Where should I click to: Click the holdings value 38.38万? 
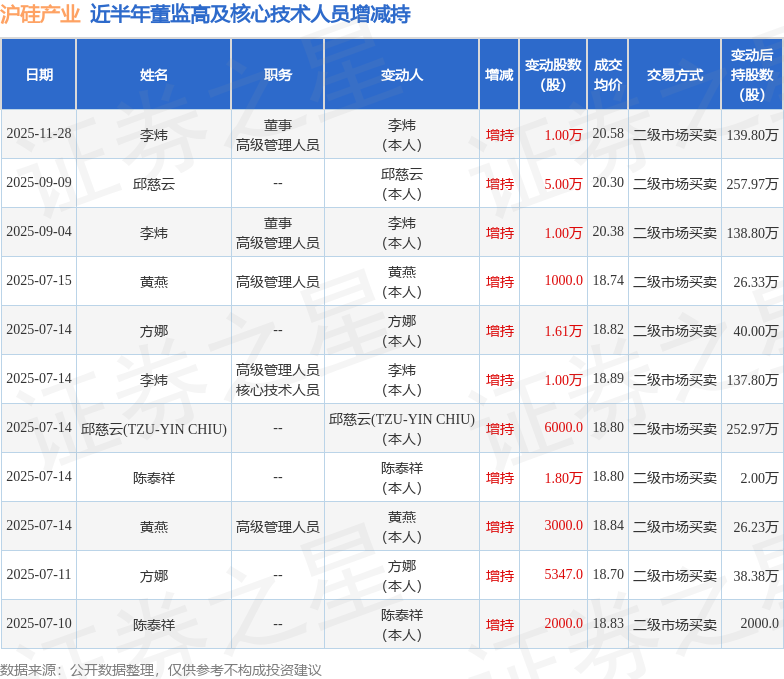[x=756, y=576]
